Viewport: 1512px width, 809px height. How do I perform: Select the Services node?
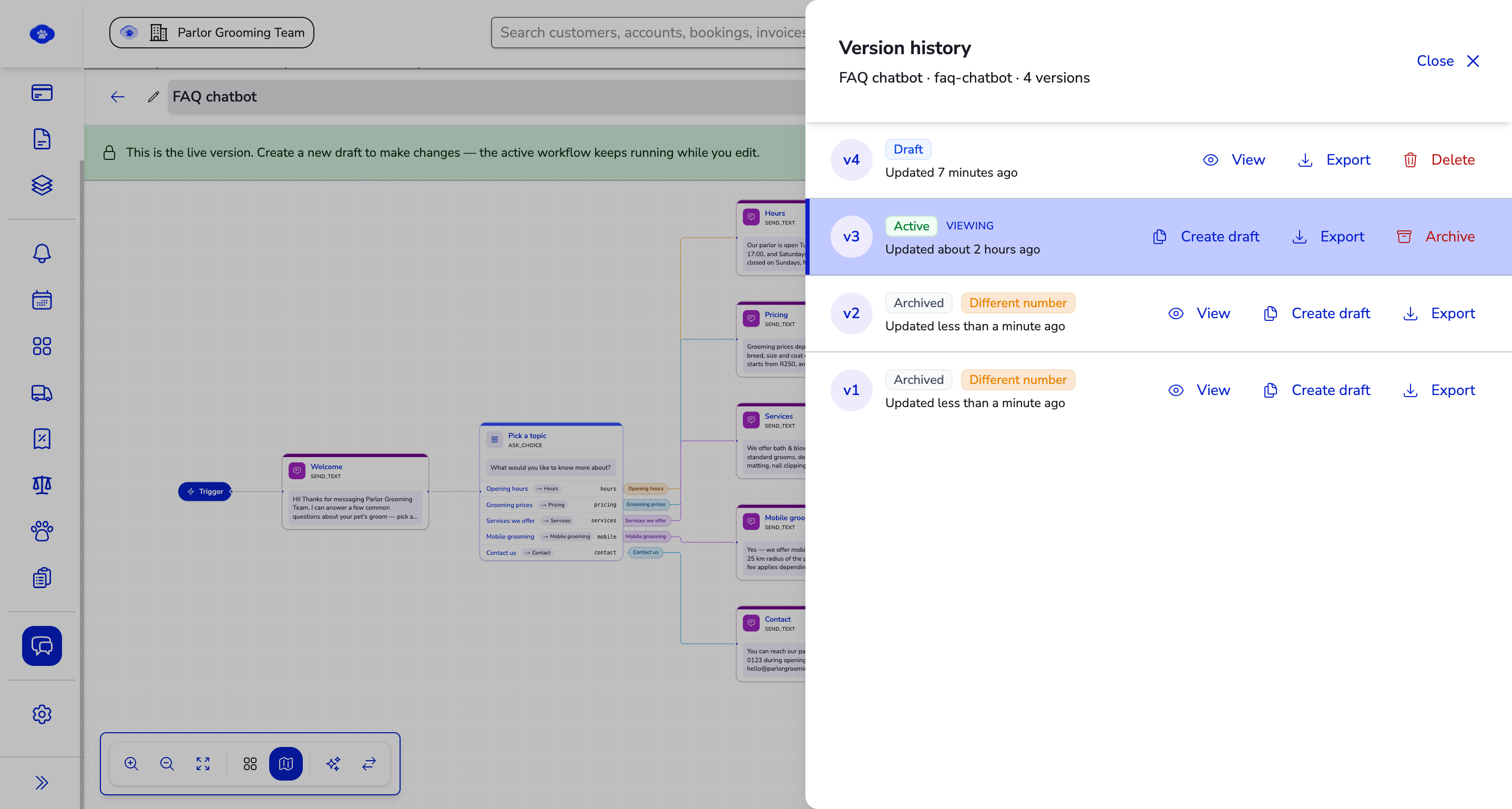pyautogui.click(x=771, y=441)
